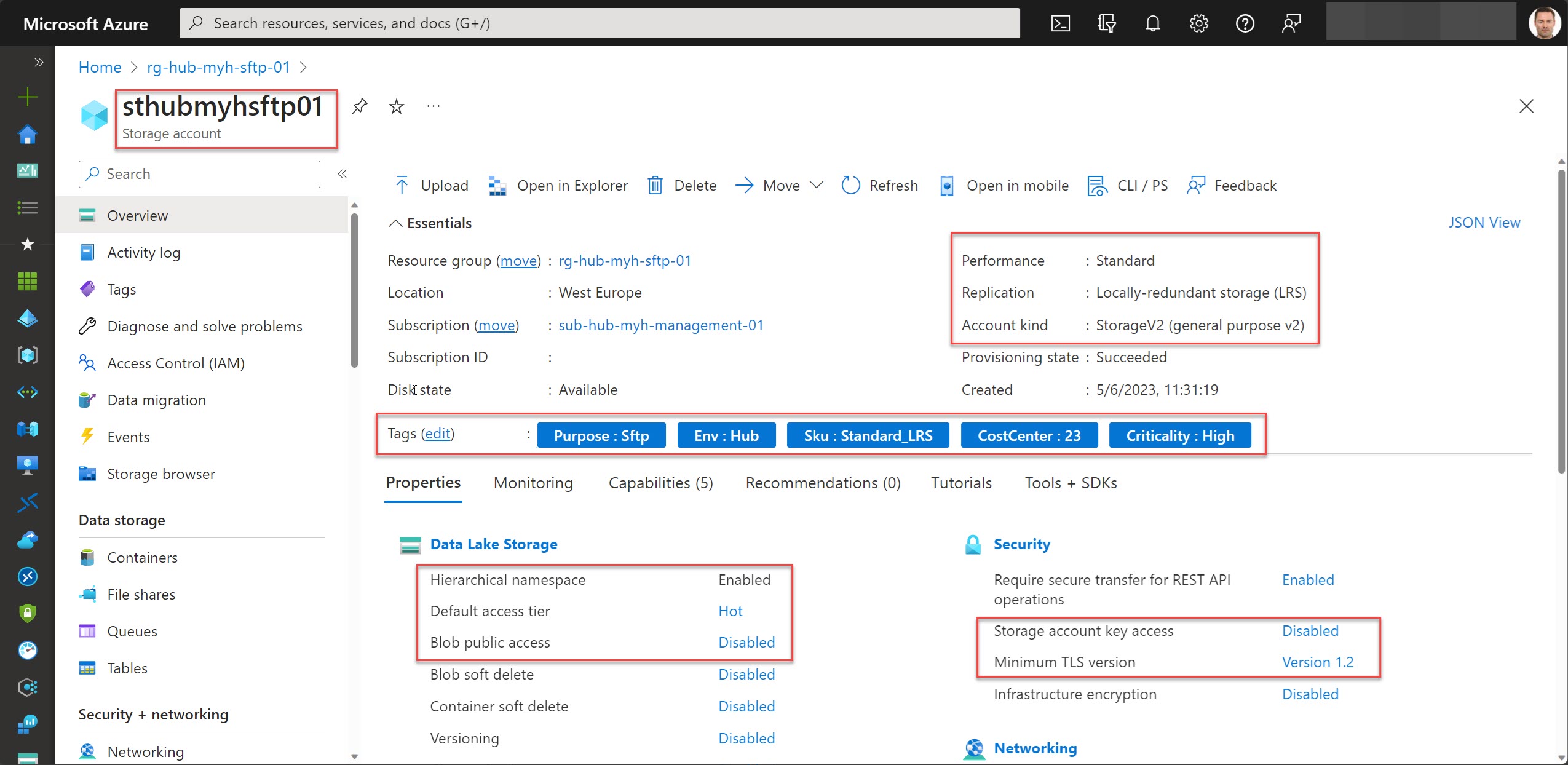
Task: Pin the storage account to dashboard
Action: tap(360, 106)
